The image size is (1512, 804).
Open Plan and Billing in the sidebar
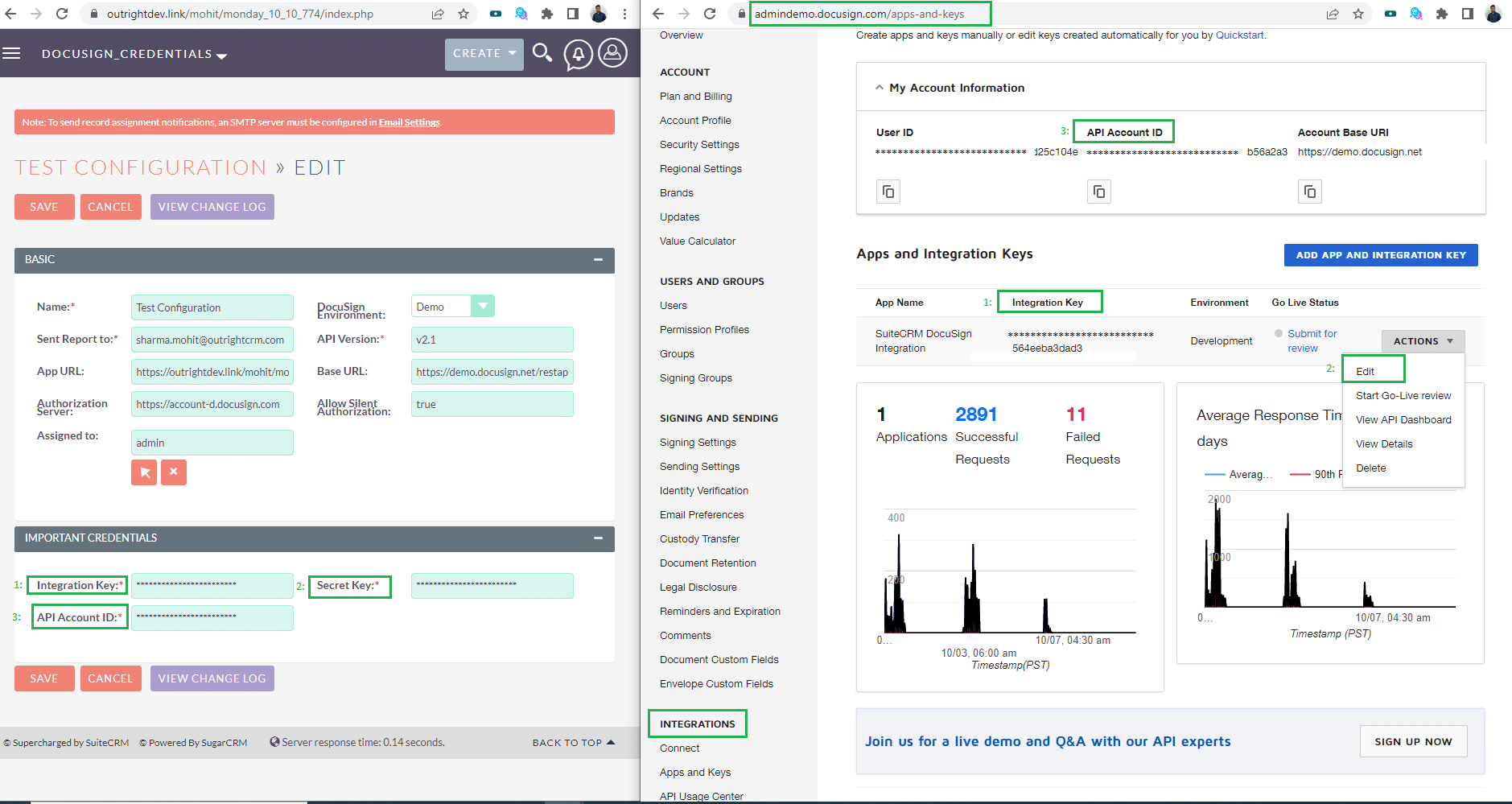[695, 97]
